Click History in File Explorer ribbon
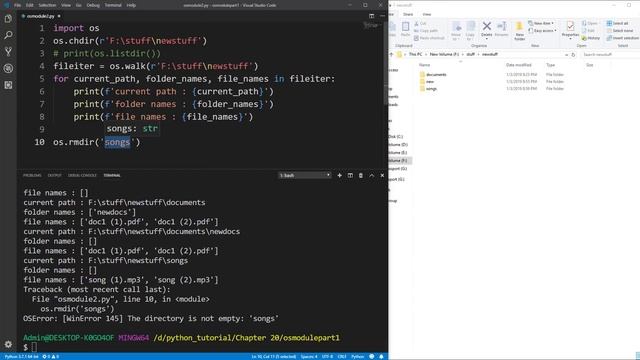The image size is (640, 360). [x=591, y=38]
